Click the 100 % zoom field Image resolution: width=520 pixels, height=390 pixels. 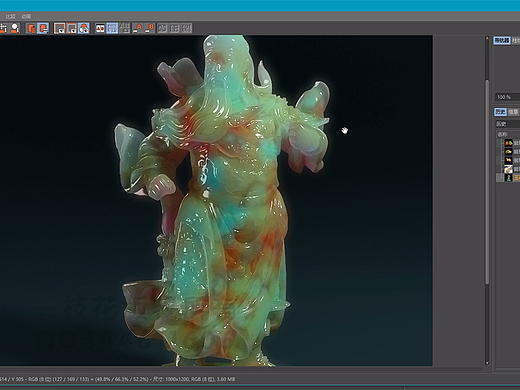tap(507, 97)
